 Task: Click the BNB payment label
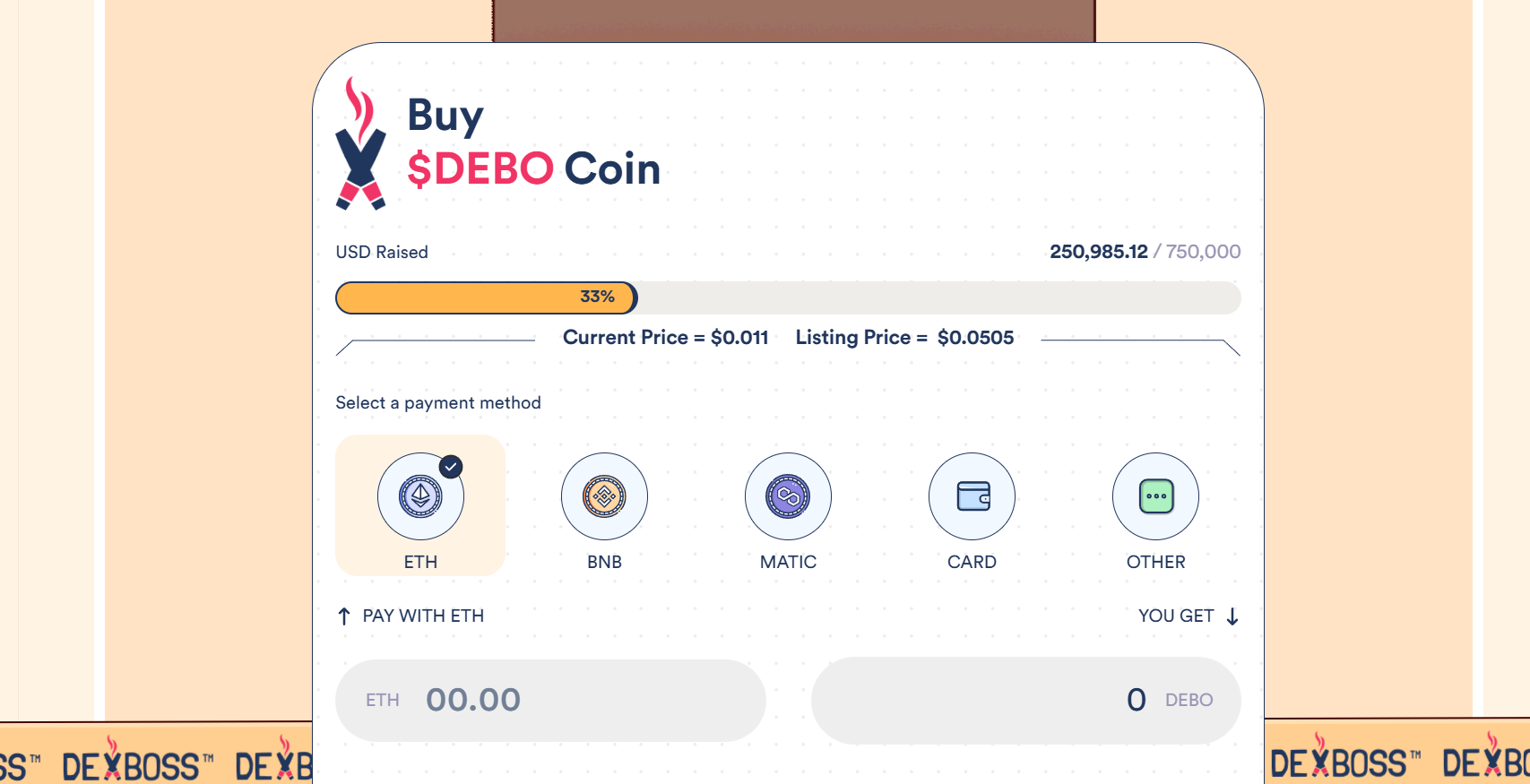604,562
